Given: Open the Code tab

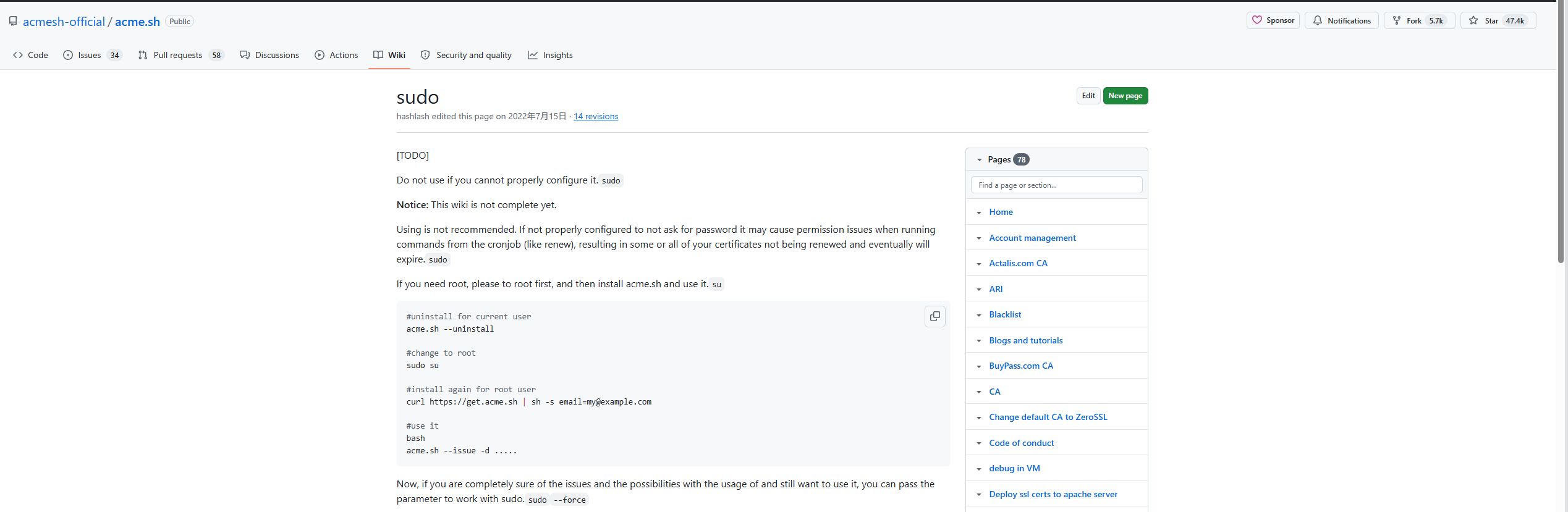Looking at the screenshot, I should tap(30, 55).
